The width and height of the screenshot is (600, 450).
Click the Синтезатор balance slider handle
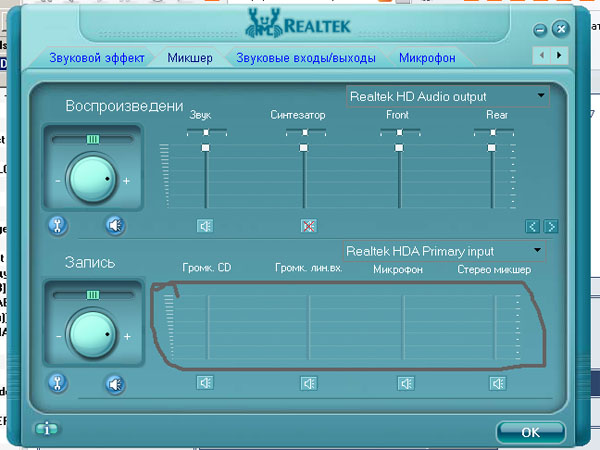tap(305, 132)
